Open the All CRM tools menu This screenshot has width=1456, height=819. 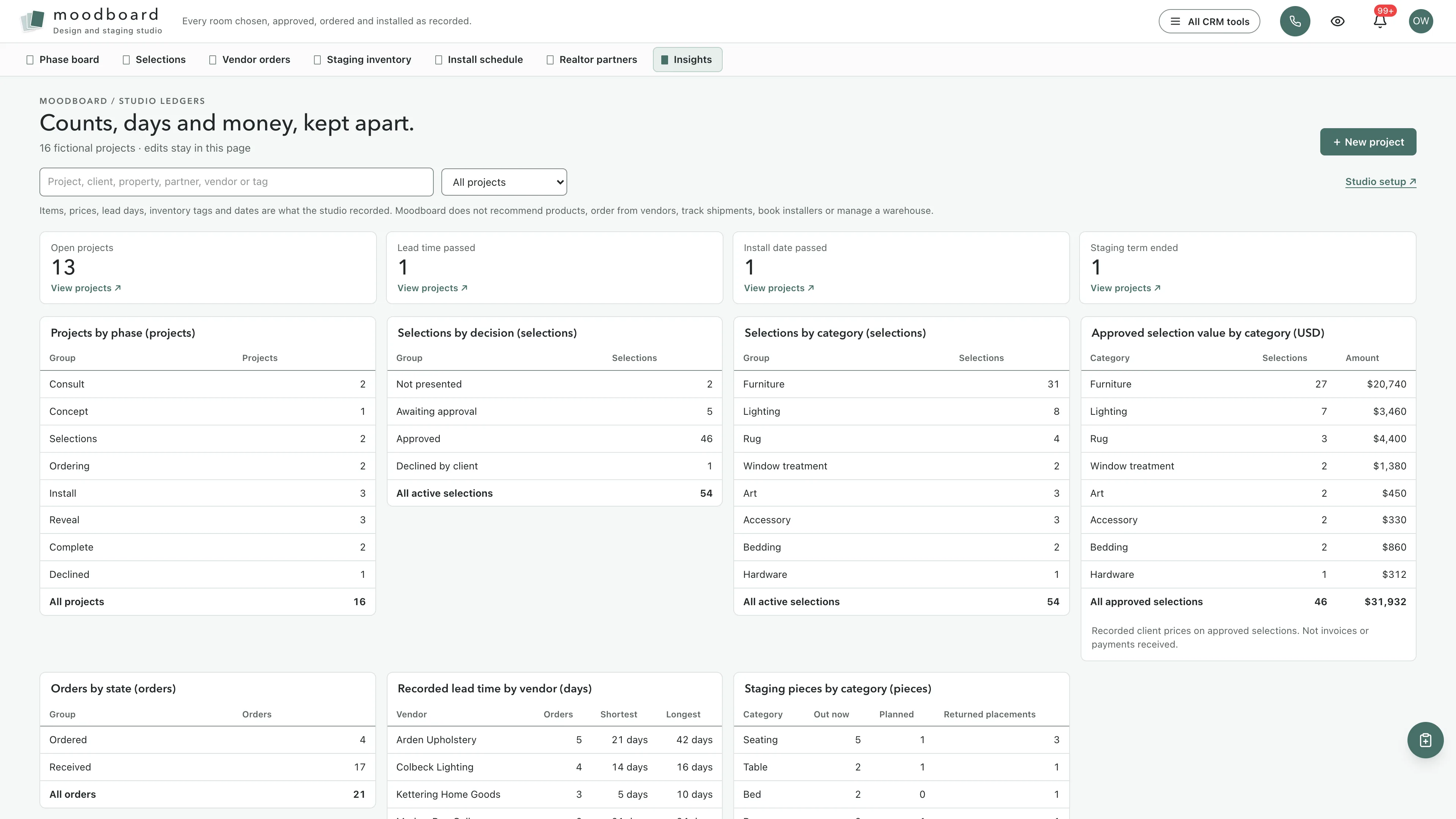click(x=1209, y=22)
